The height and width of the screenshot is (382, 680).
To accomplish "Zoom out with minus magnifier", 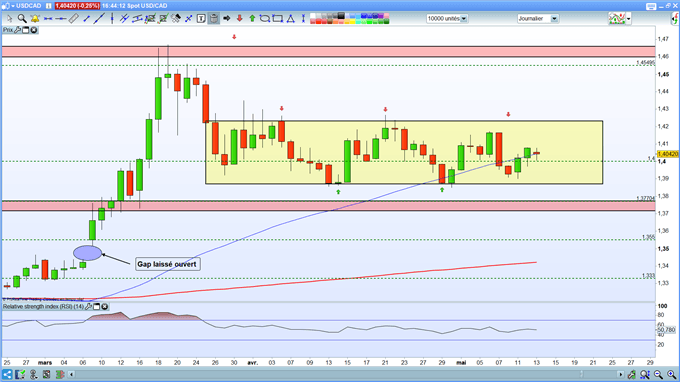I will point(658,374).
